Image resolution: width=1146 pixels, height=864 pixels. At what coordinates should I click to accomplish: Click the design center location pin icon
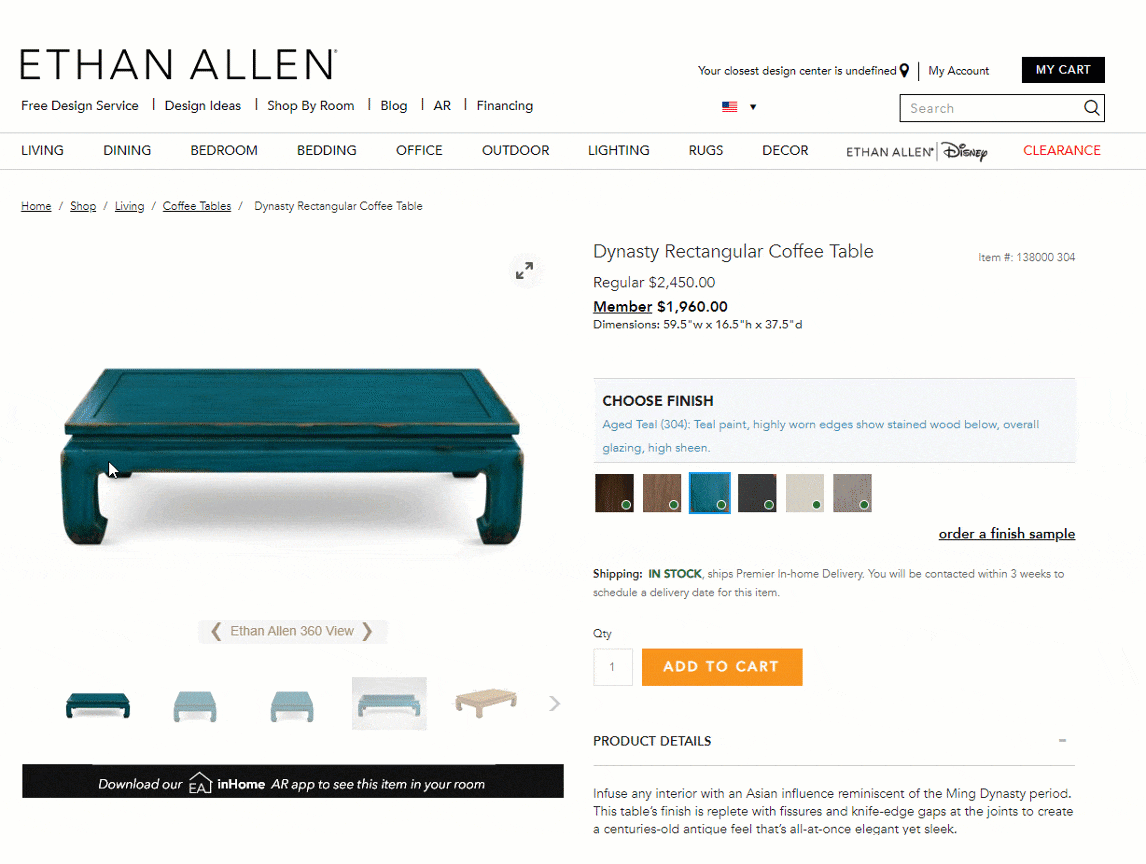[904, 71]
